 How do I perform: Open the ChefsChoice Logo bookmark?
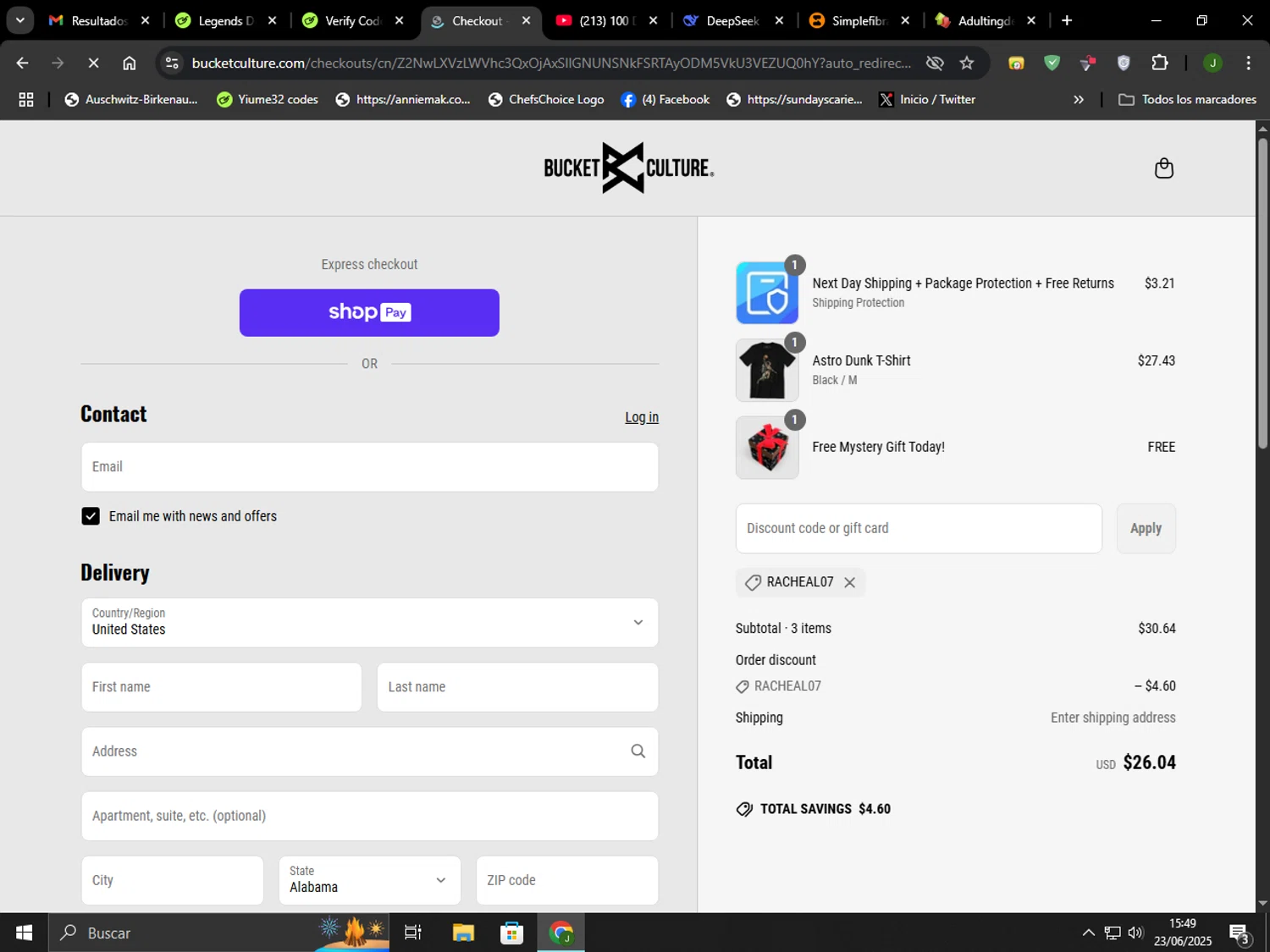click(546, 100)
